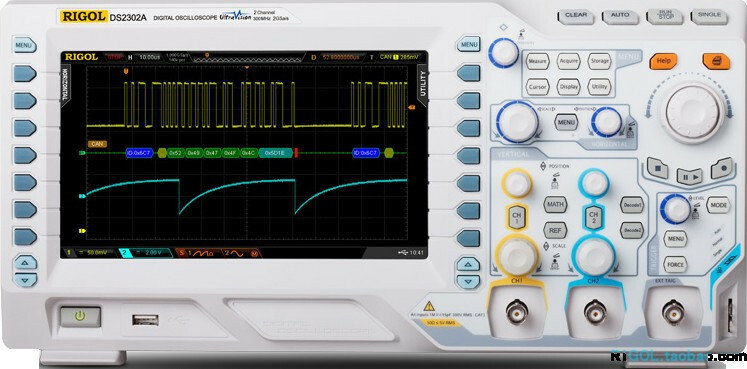747x369 pixels.
Task: Click the red STOP status indicator on screen
Action: (x=114, y=57)
